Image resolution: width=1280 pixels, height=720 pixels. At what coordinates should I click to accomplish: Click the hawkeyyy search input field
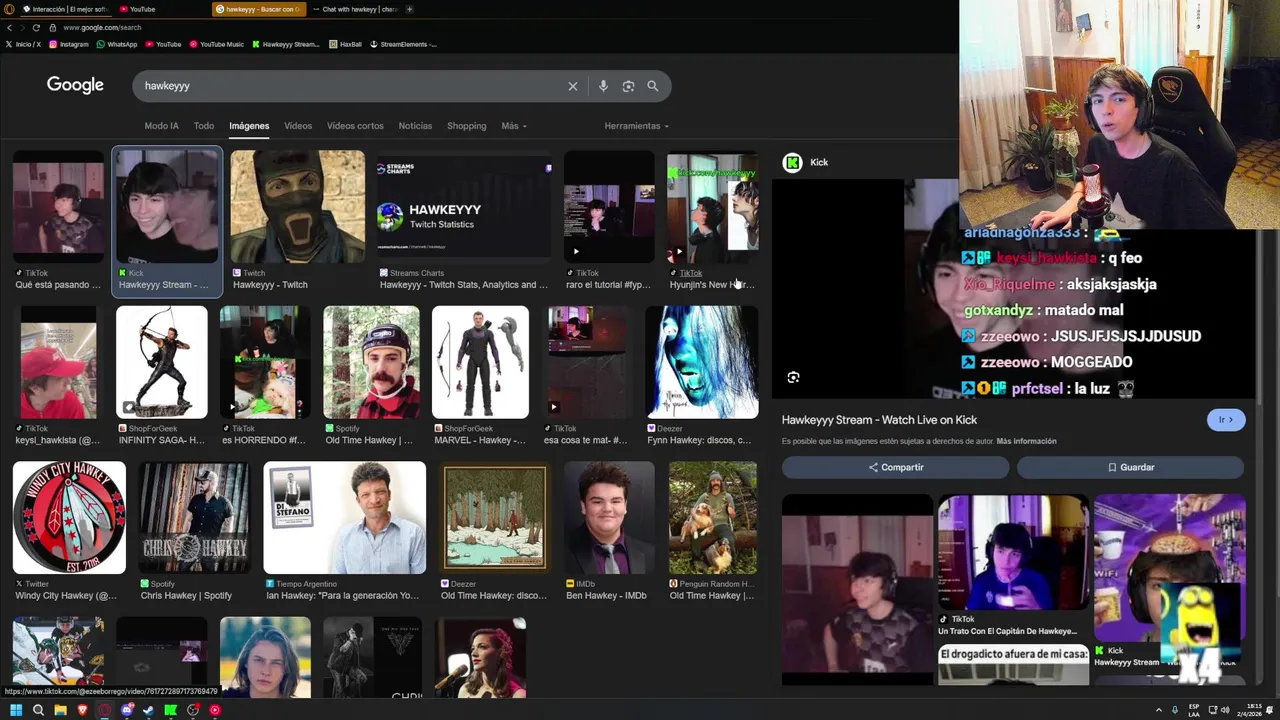click(350, 86)
